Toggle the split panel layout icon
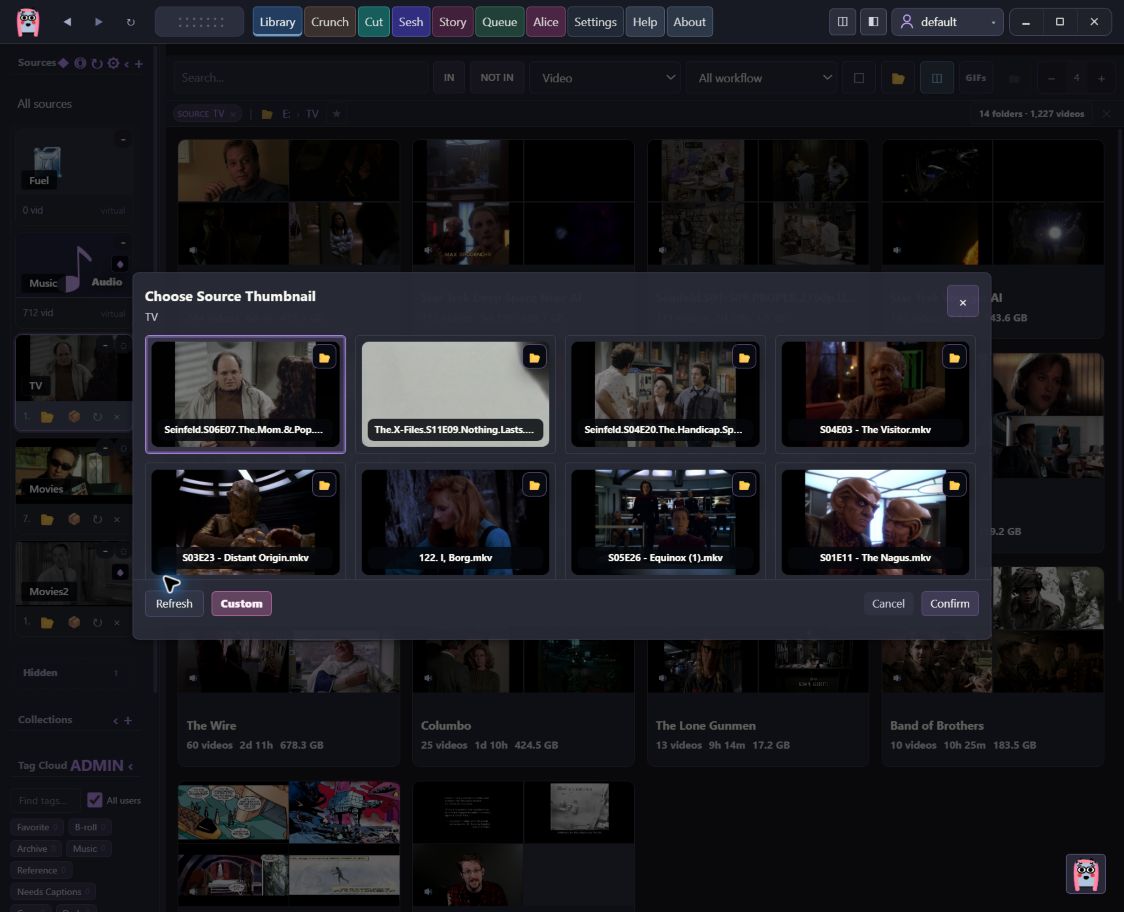 [x=843, y=22]
